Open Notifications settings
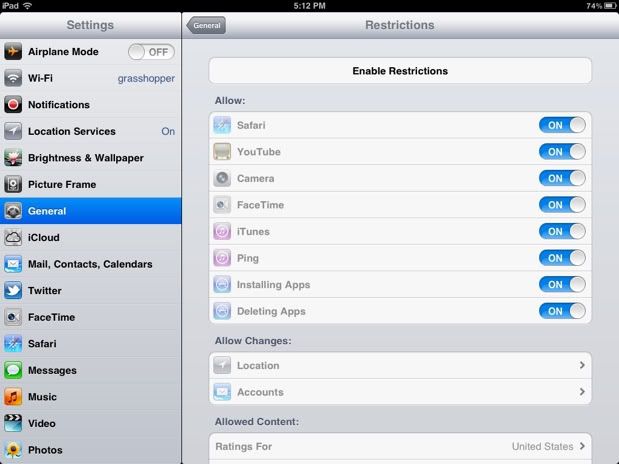 click(x=90, y=105)
